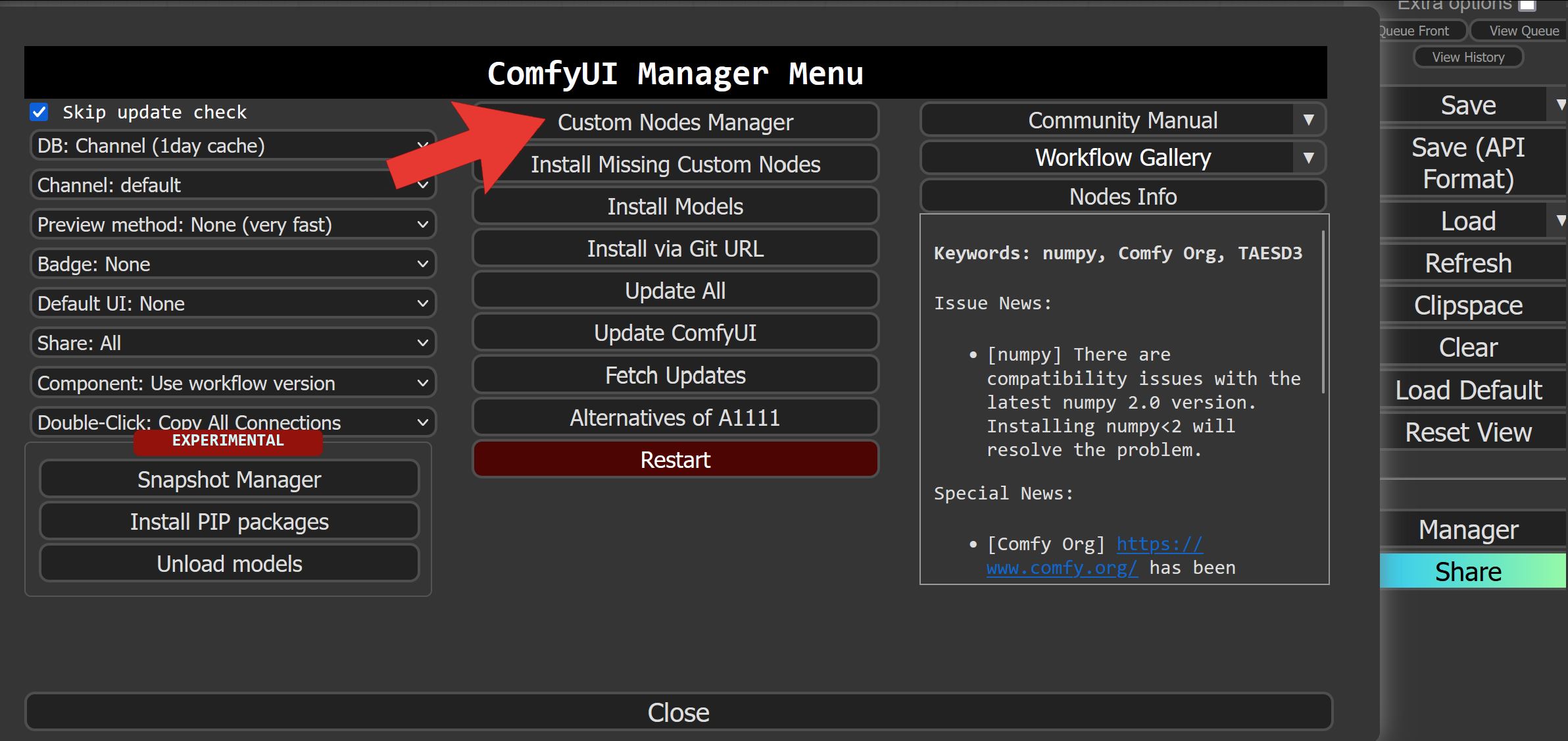
Task: Open the DB Channel dropdown
Action: [233, 145]
